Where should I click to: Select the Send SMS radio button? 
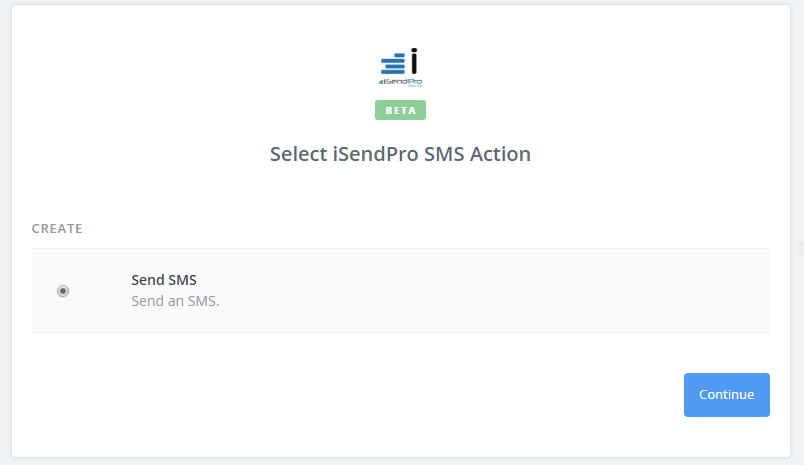pos(63,291)
